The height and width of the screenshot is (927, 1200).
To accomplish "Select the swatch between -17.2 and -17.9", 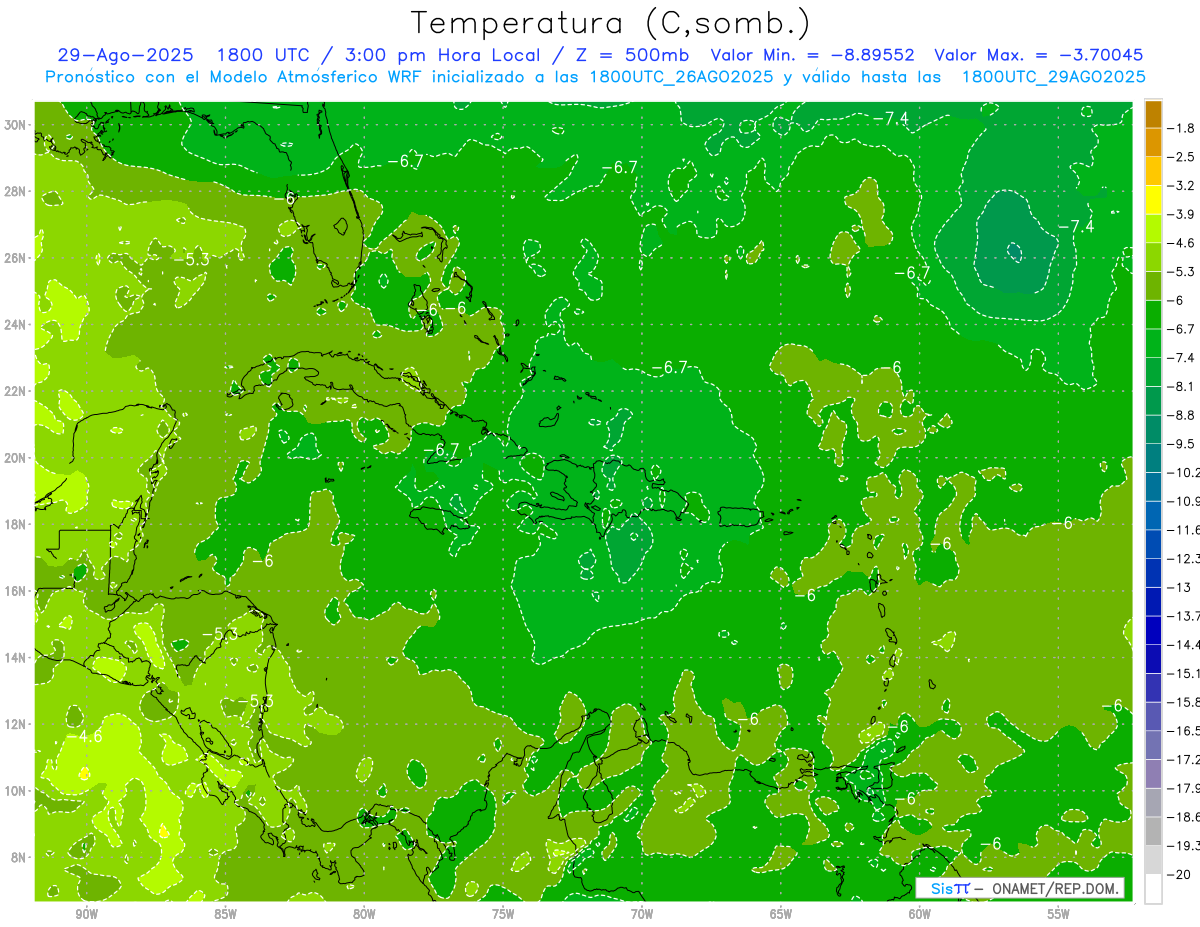I will tap(1153, 774).
